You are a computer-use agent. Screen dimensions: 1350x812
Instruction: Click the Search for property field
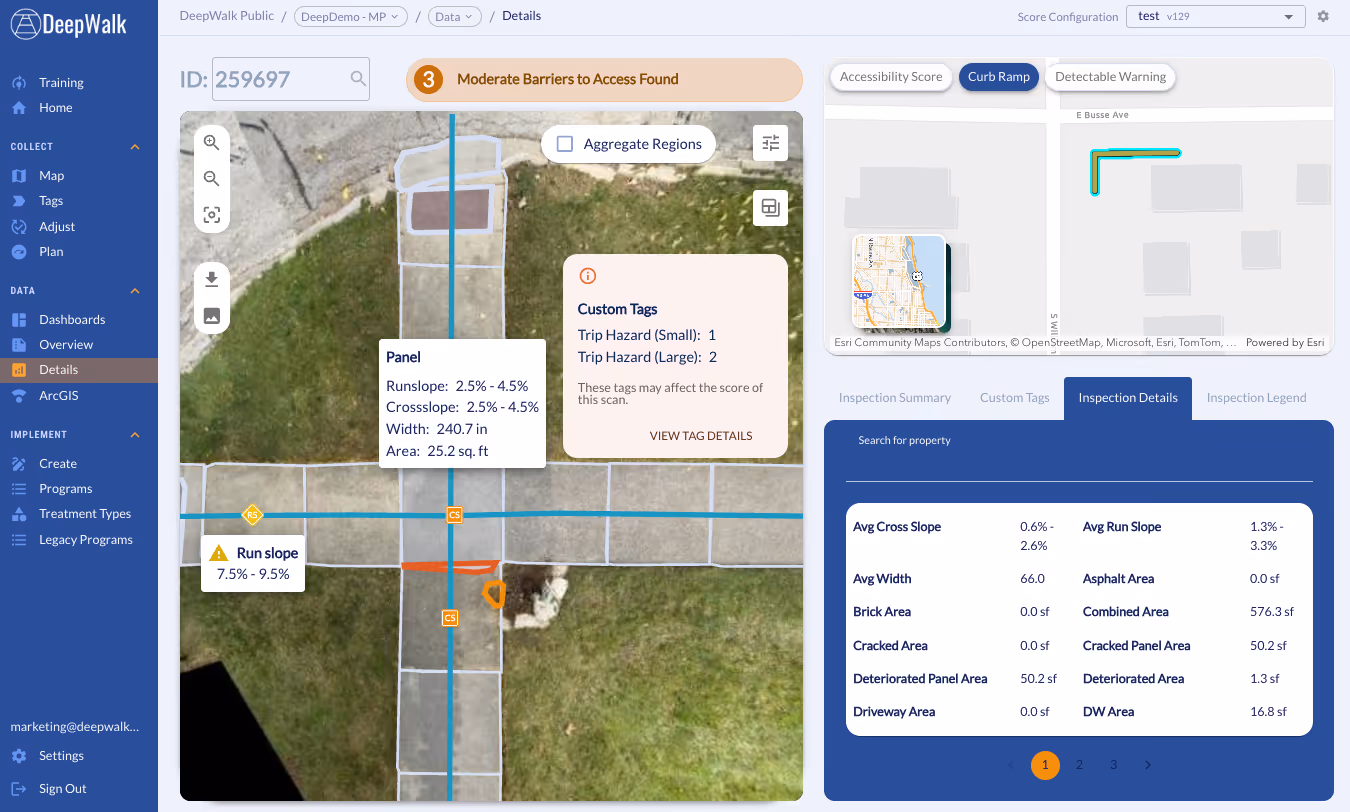pyautogui.click(x=1079, y=460)
